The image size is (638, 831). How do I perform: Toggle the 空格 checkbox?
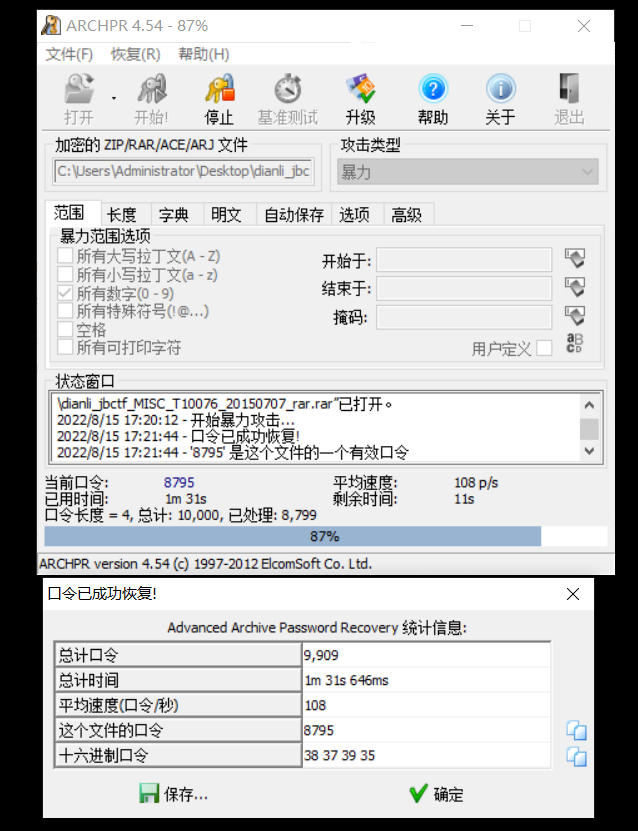coord(65,330)
